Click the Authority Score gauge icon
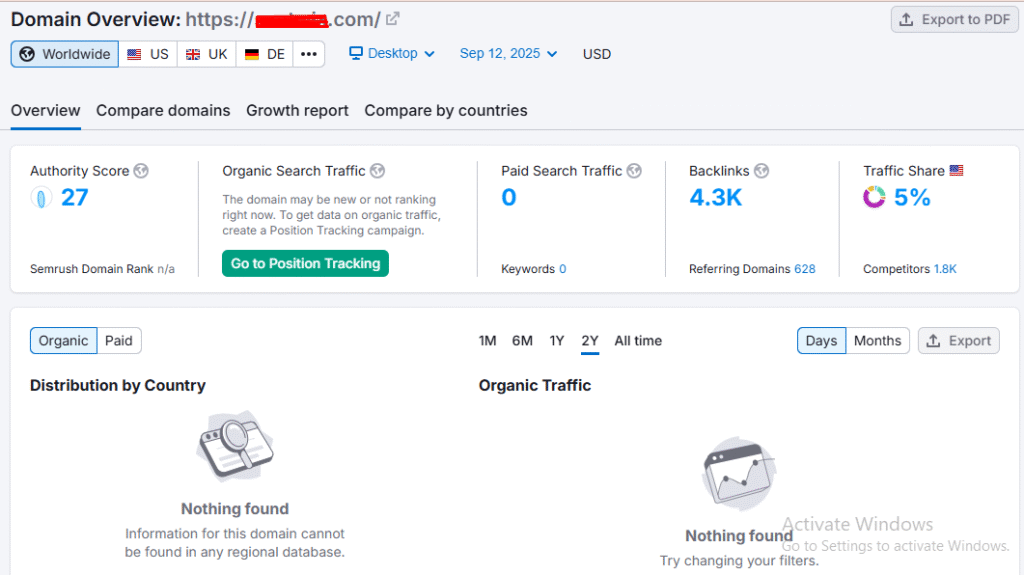The height and width of the screenshot is (575, 1024). tap(41, 198)
